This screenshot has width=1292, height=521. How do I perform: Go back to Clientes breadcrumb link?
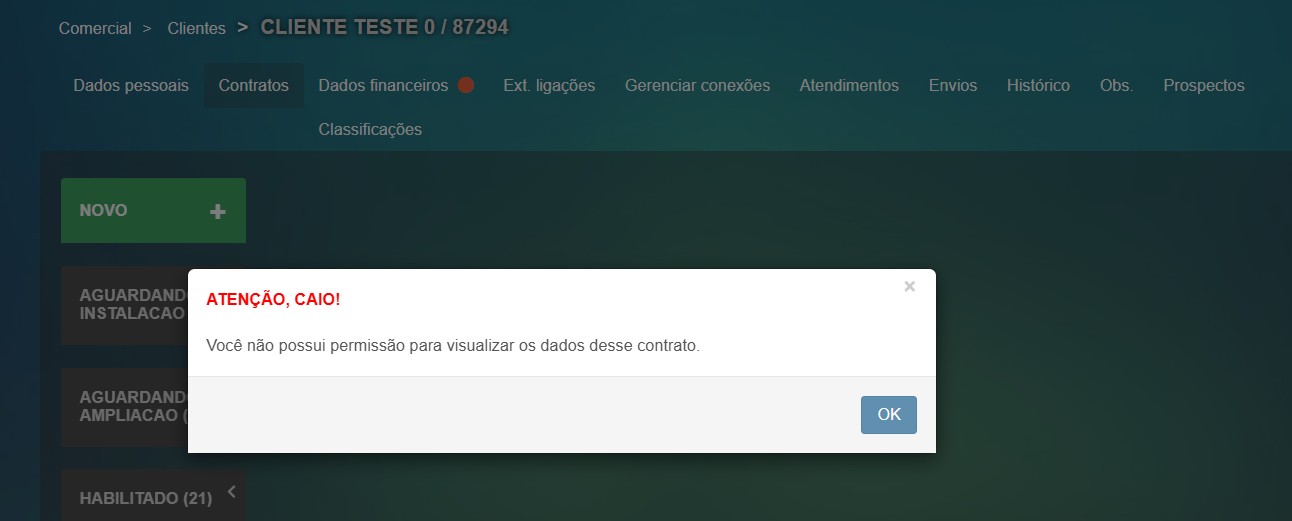(197, 29)
